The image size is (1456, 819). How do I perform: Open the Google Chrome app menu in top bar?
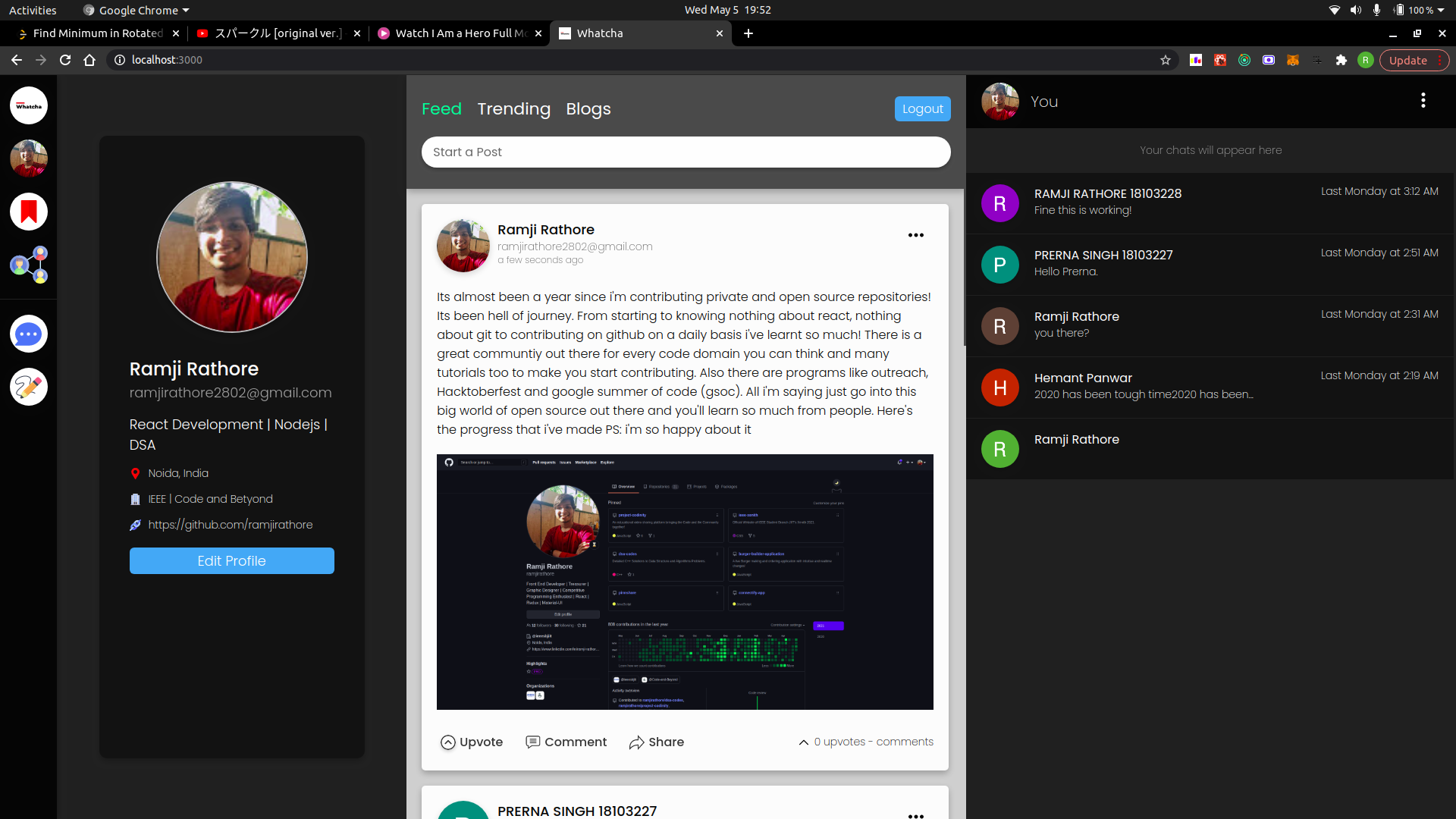tap(136, 10)
